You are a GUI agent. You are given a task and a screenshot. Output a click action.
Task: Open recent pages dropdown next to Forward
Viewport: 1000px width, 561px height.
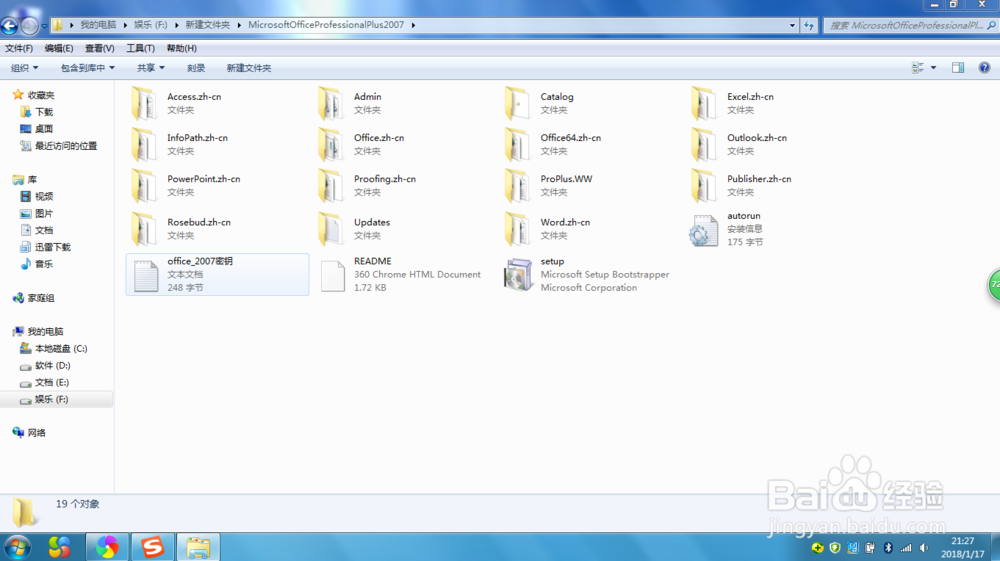click(44, 26)
